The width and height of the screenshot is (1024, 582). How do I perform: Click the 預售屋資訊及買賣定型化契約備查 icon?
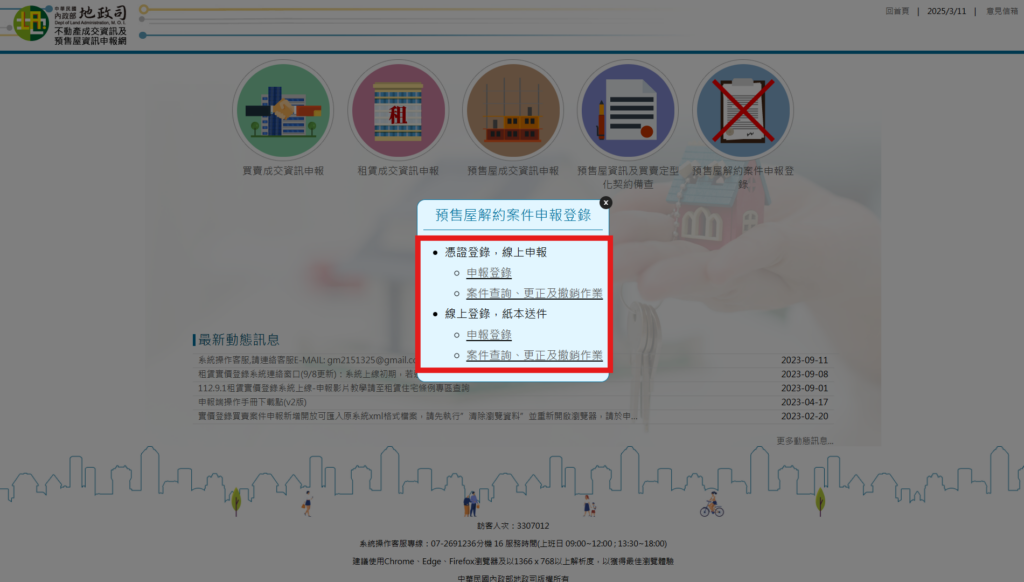click(628, 110)
